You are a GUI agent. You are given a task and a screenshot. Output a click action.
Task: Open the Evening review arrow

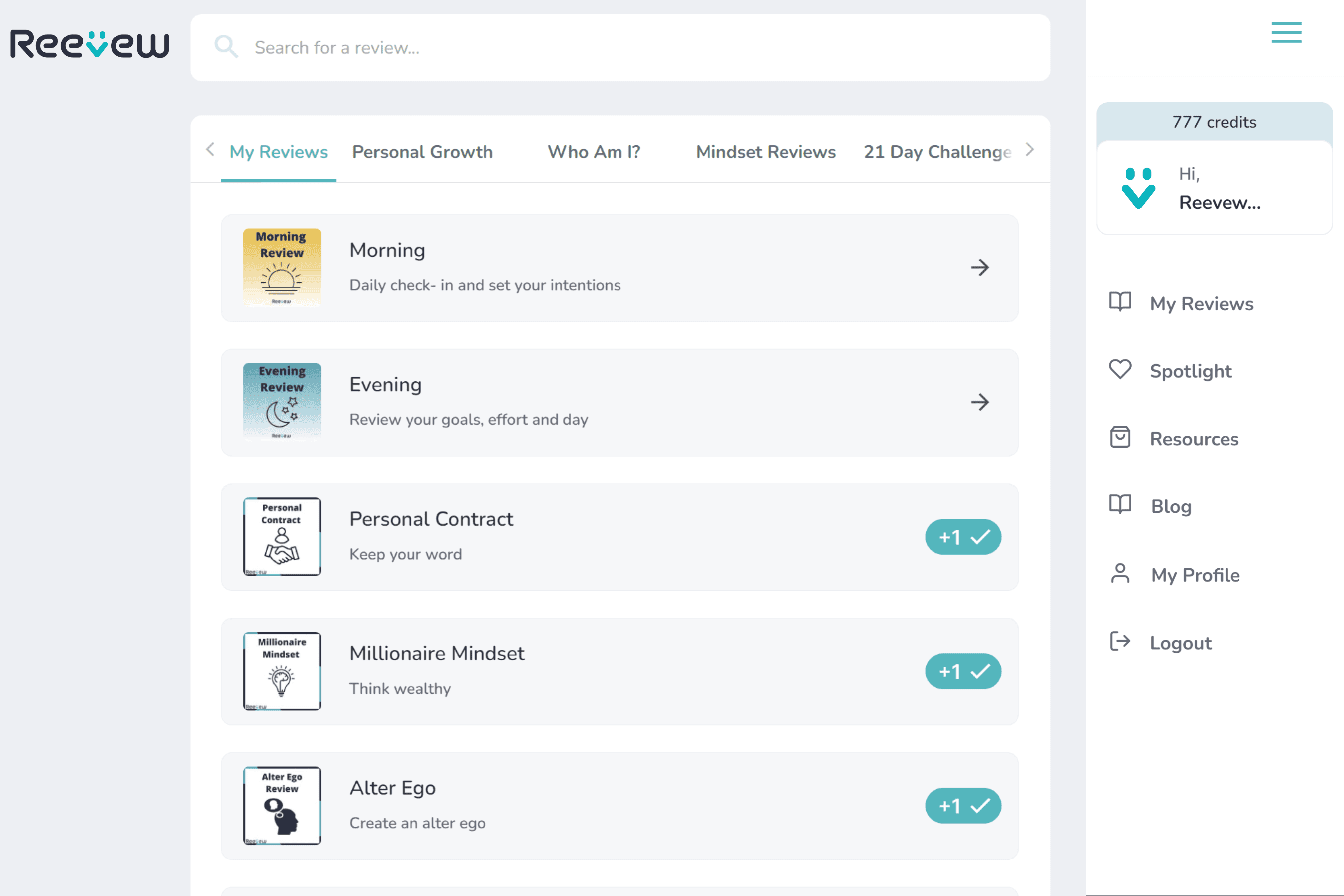click(979, 402)
